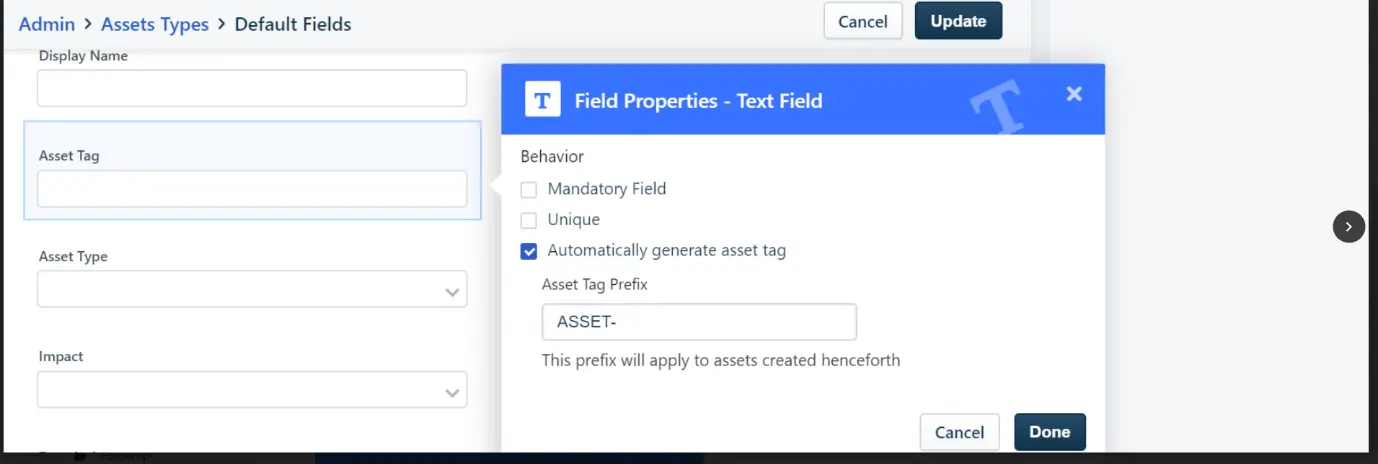Click the top Cancel button beside Update
The height and width of the screenshot is (464, 1378).
(863, 21)
